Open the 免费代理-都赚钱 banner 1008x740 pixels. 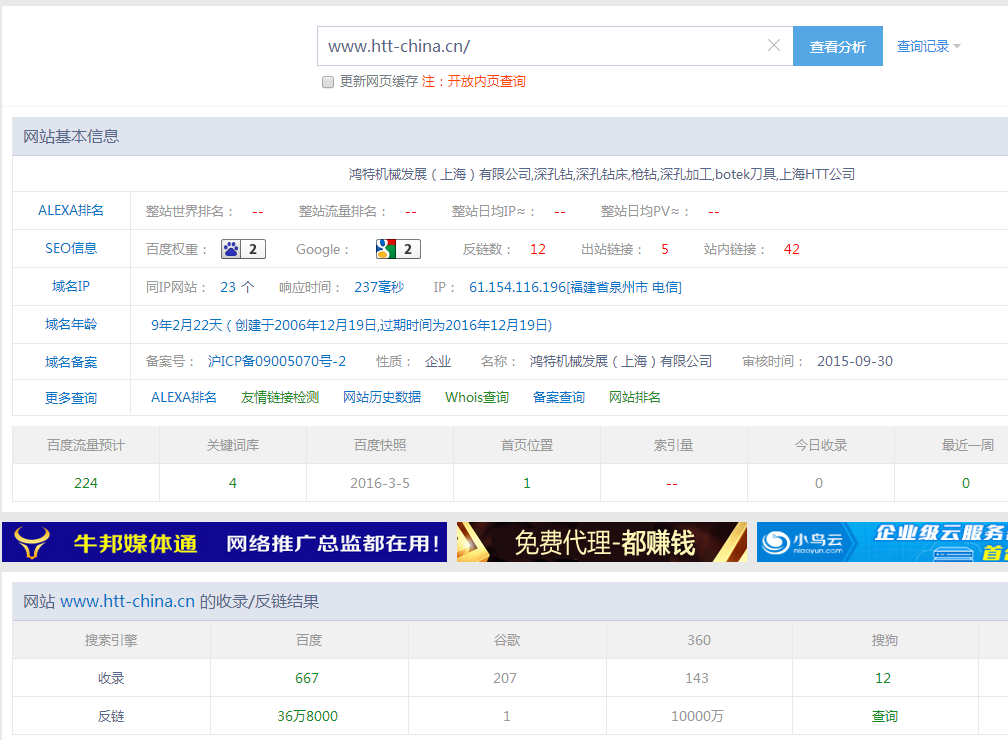602,542
